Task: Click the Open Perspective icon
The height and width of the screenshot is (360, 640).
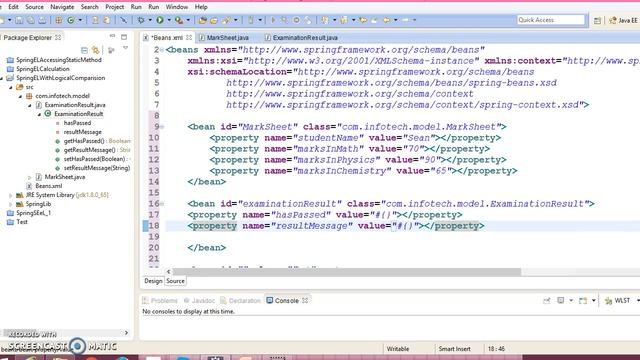Action: [x=598, y=20]
